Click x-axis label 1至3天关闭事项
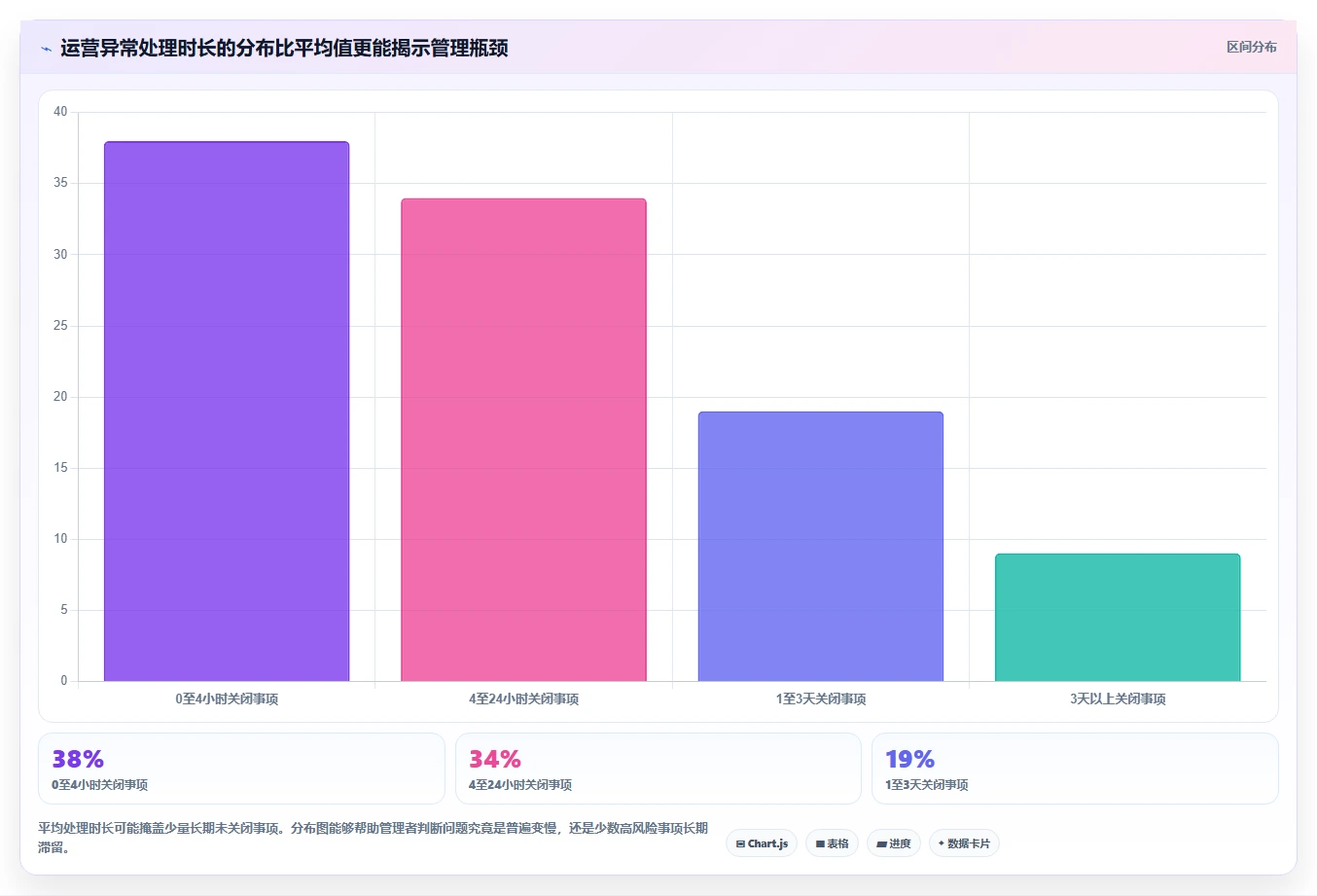Screen dimensions: 1317x896 click(x=821, y=699)
